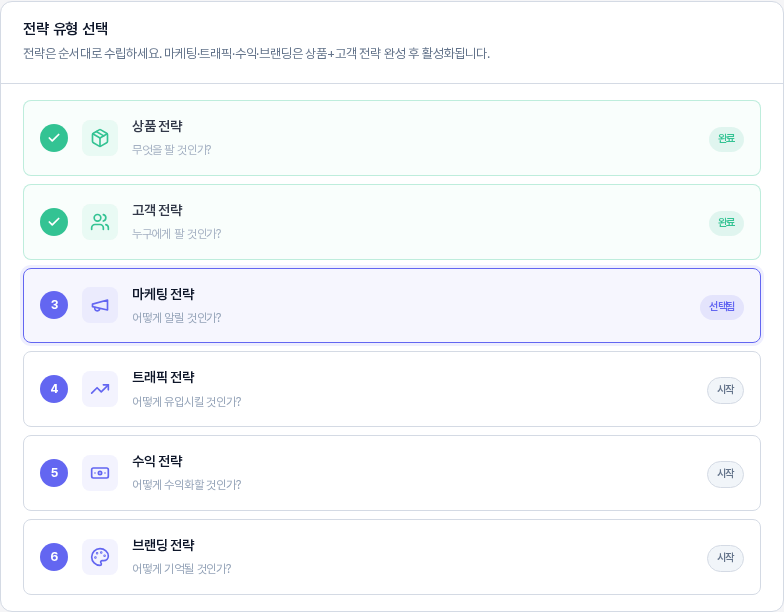The image size is (784, 612).
Task: Start the 브랜딩 전략 with its 시작 button
Action: 726,558
